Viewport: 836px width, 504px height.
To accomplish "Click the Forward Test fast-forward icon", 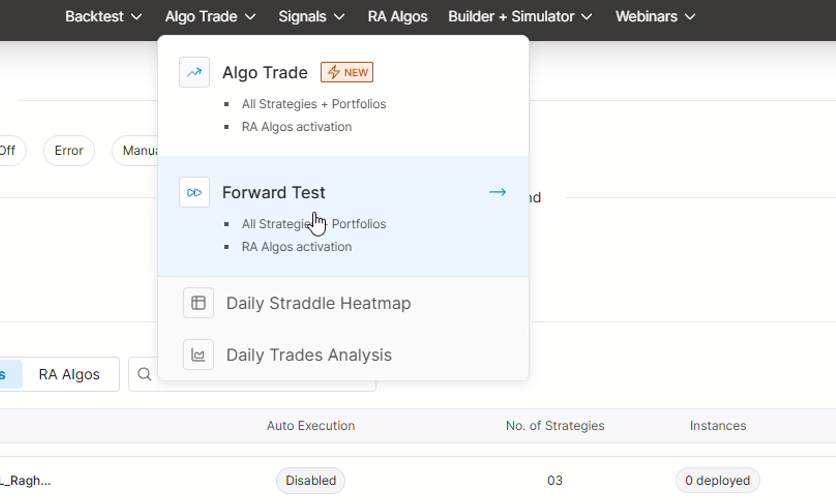I will tap(194, 192).
